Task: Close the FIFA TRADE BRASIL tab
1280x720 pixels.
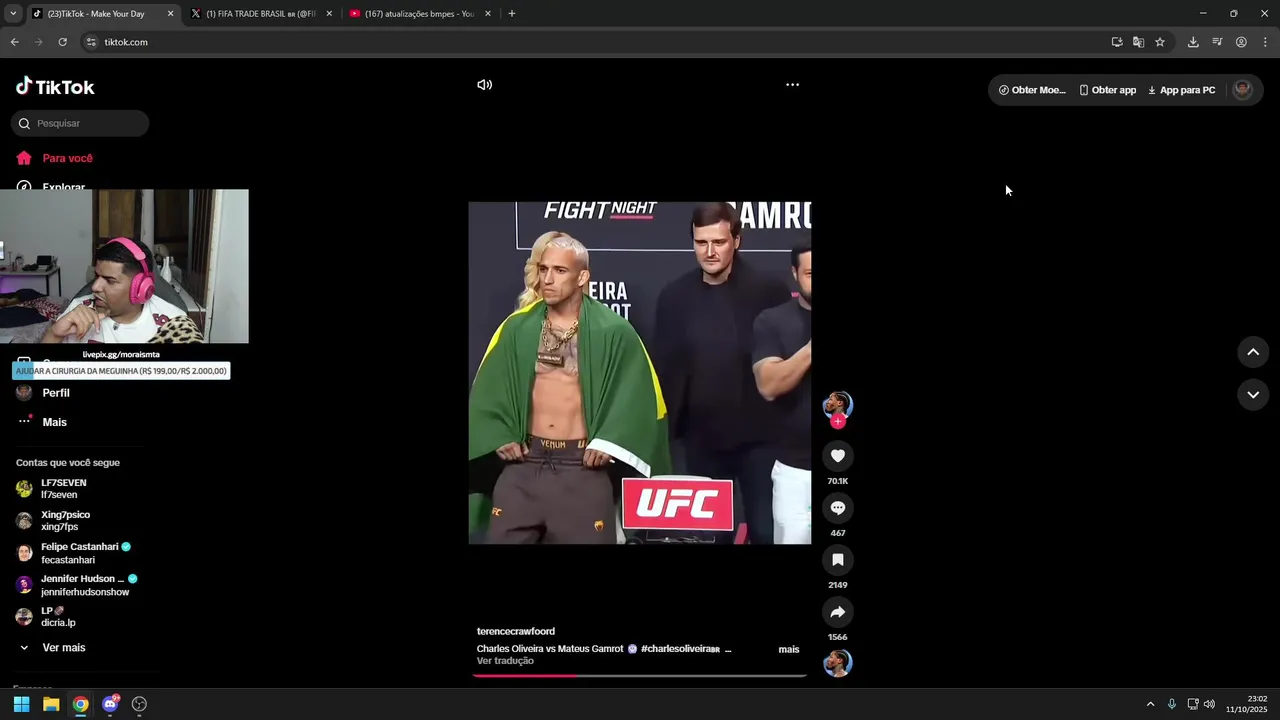Action: 329,14
